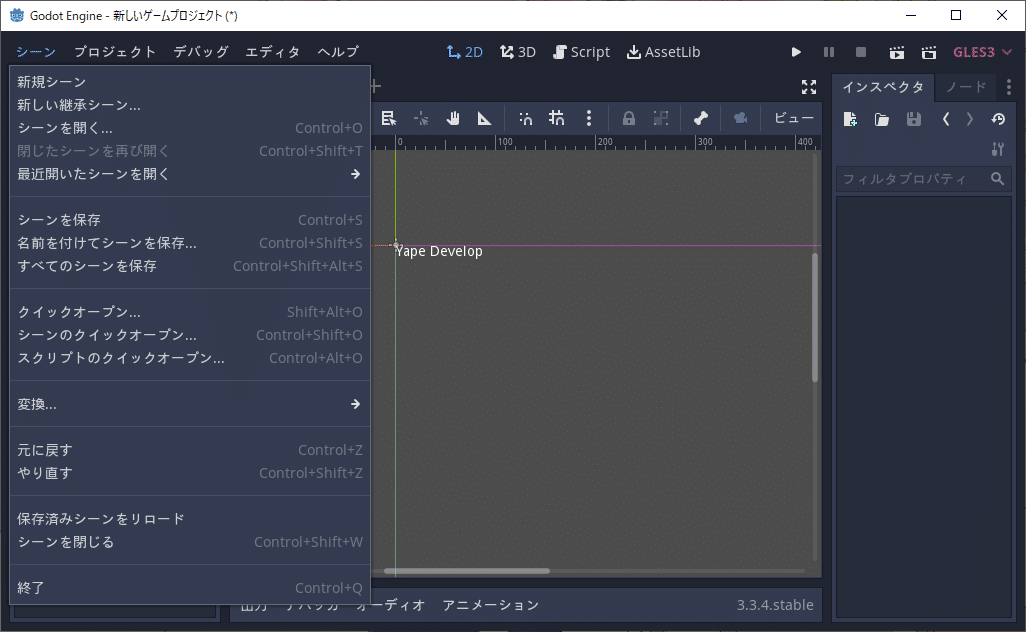Image resolution: width=1026 pixels, height=632 pixels.
Task: Click the filter properties magnifier icon
Action: click(997, 179)
